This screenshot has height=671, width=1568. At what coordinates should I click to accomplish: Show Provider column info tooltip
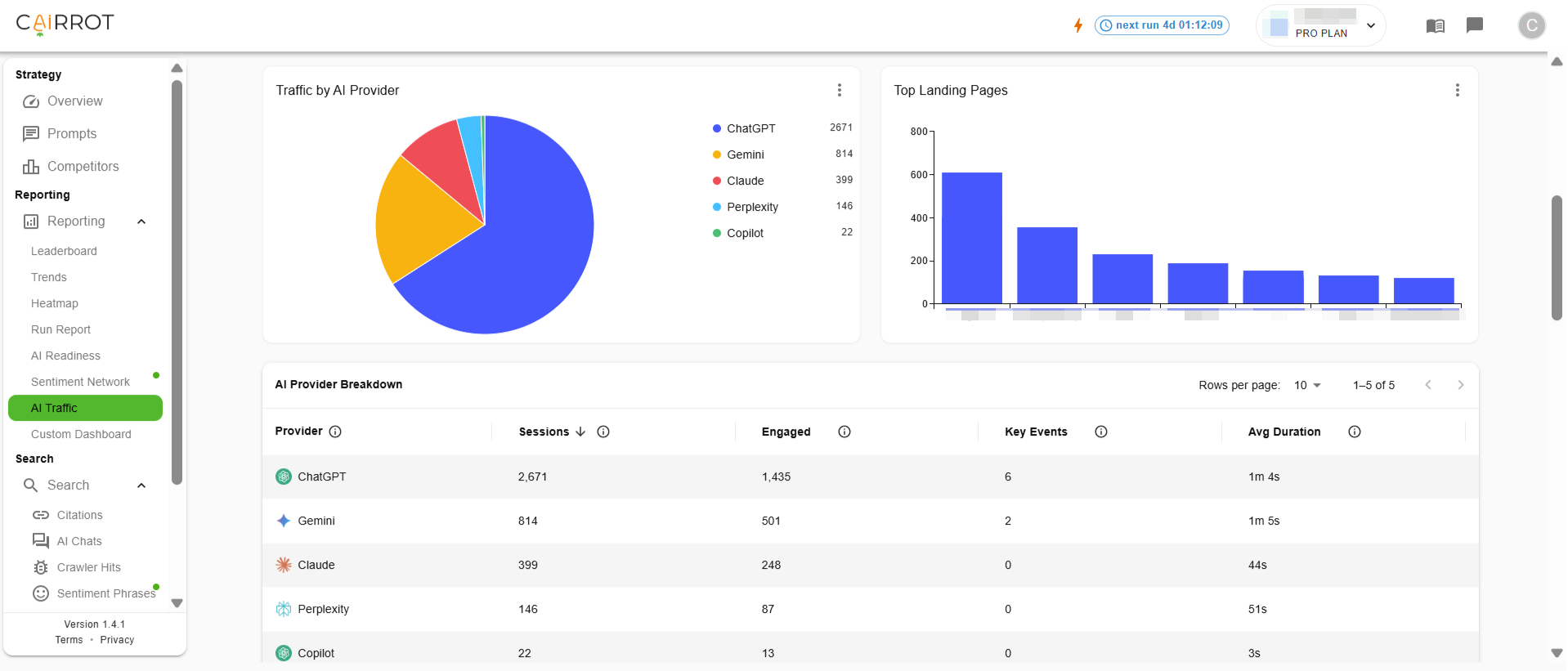click(x=335, y=432)
